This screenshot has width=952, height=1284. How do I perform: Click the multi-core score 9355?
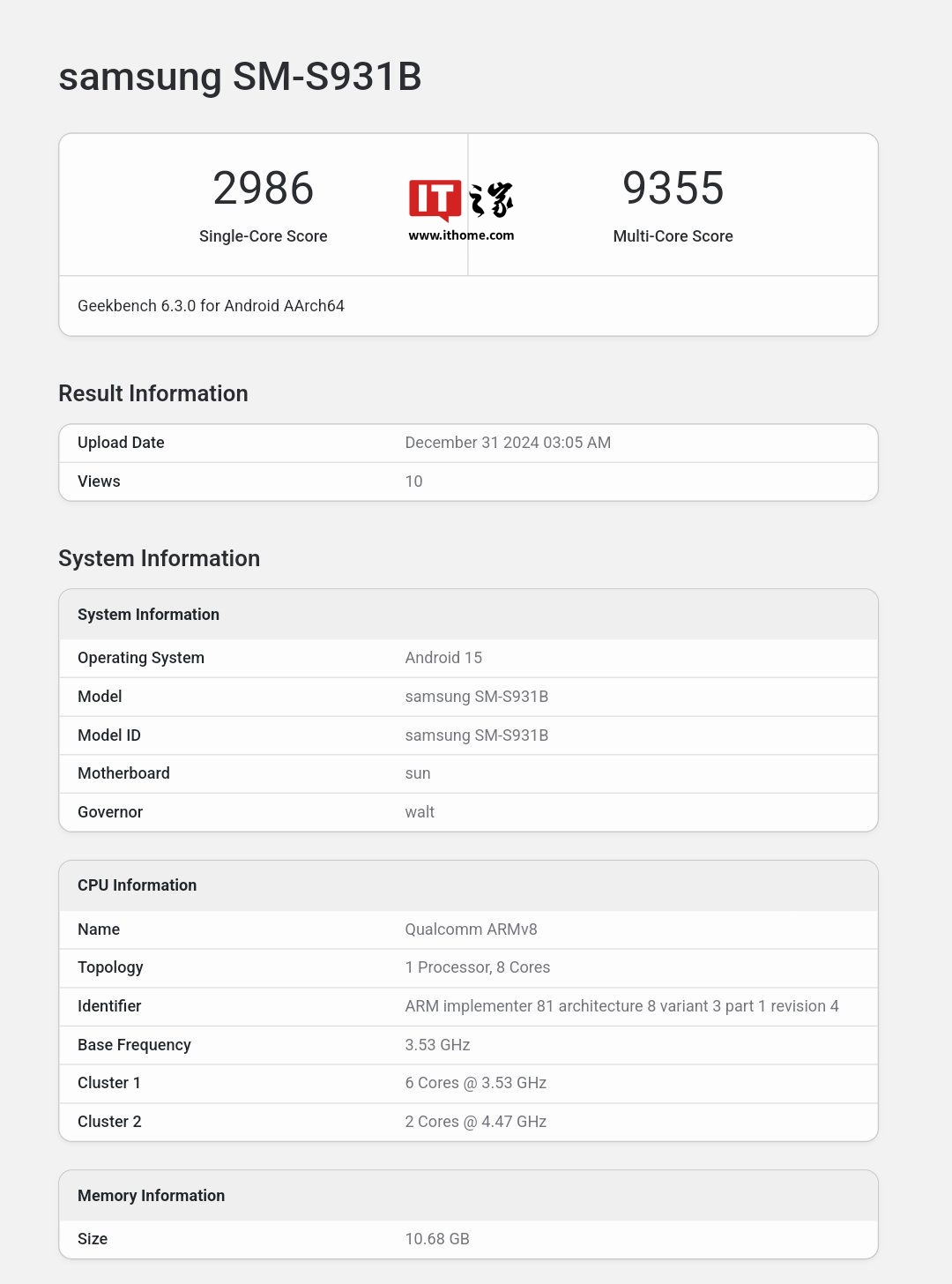(x=673, y=189)
